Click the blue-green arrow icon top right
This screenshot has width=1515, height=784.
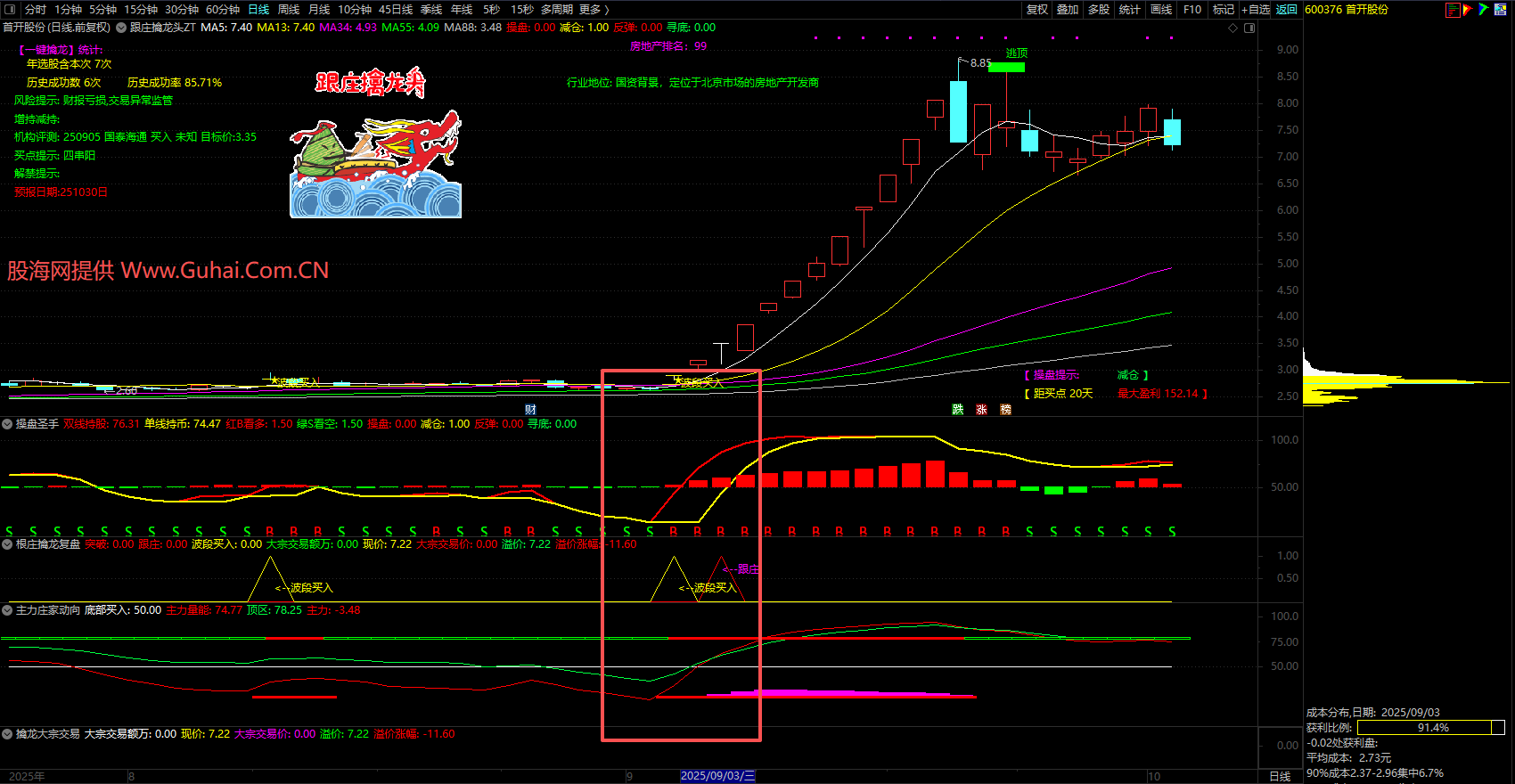point(1484,10)
